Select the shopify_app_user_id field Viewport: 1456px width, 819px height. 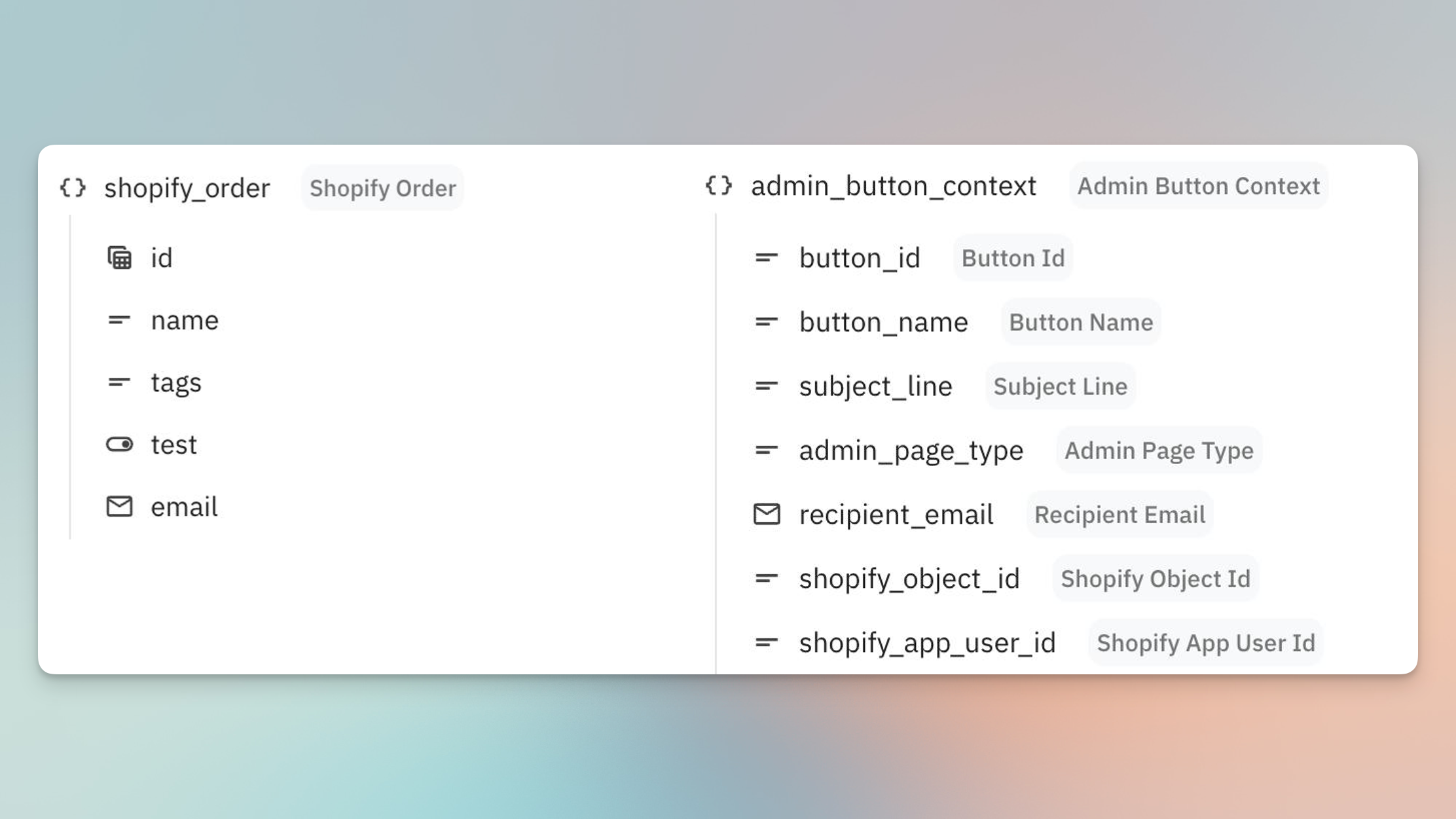[927, 643]
